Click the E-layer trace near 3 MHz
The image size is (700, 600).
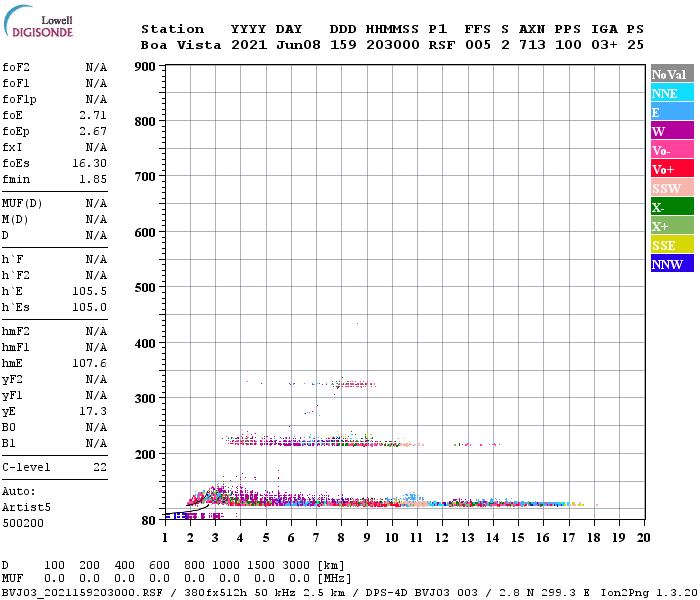pos(216,496)
